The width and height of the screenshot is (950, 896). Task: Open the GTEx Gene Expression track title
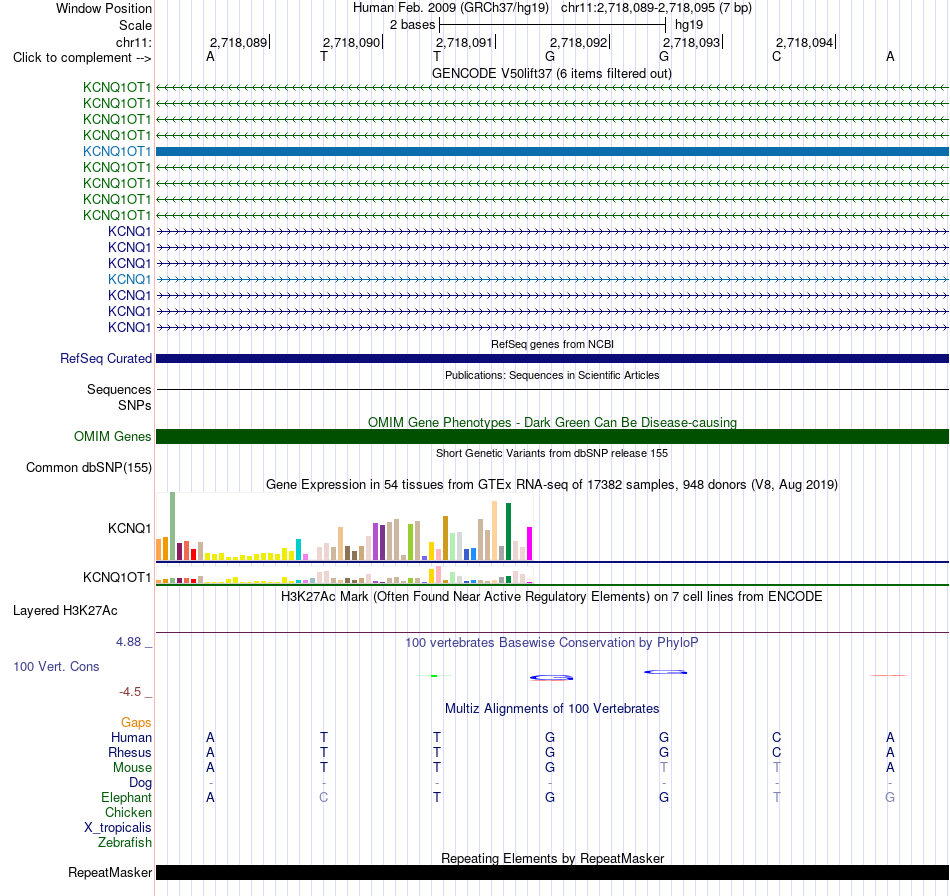click(x=552, y=485)
